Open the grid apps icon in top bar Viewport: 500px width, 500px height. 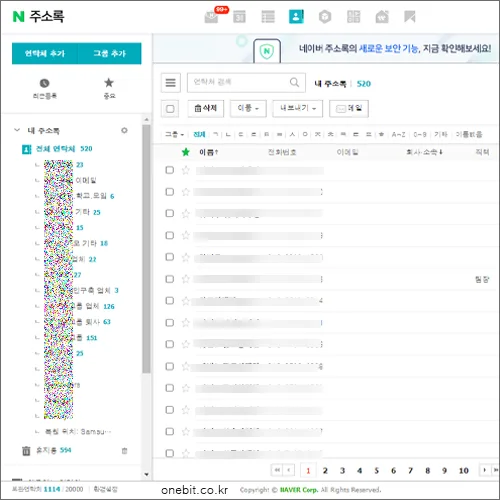tap(353, 16)
